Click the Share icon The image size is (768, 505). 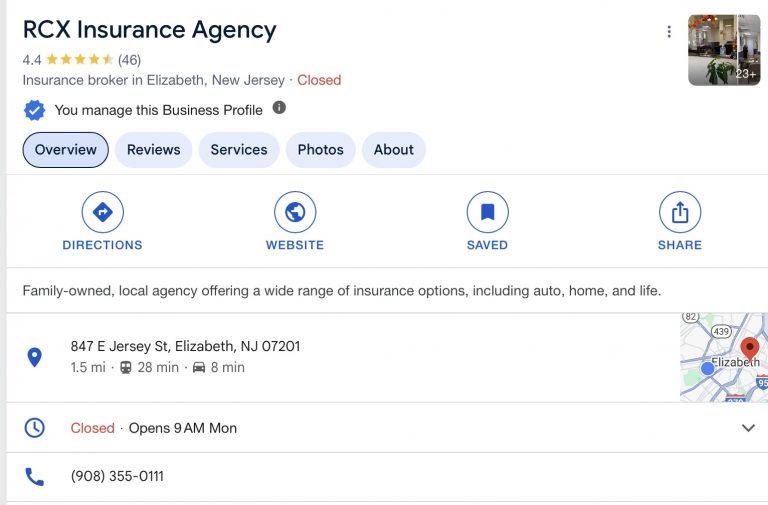680,212
